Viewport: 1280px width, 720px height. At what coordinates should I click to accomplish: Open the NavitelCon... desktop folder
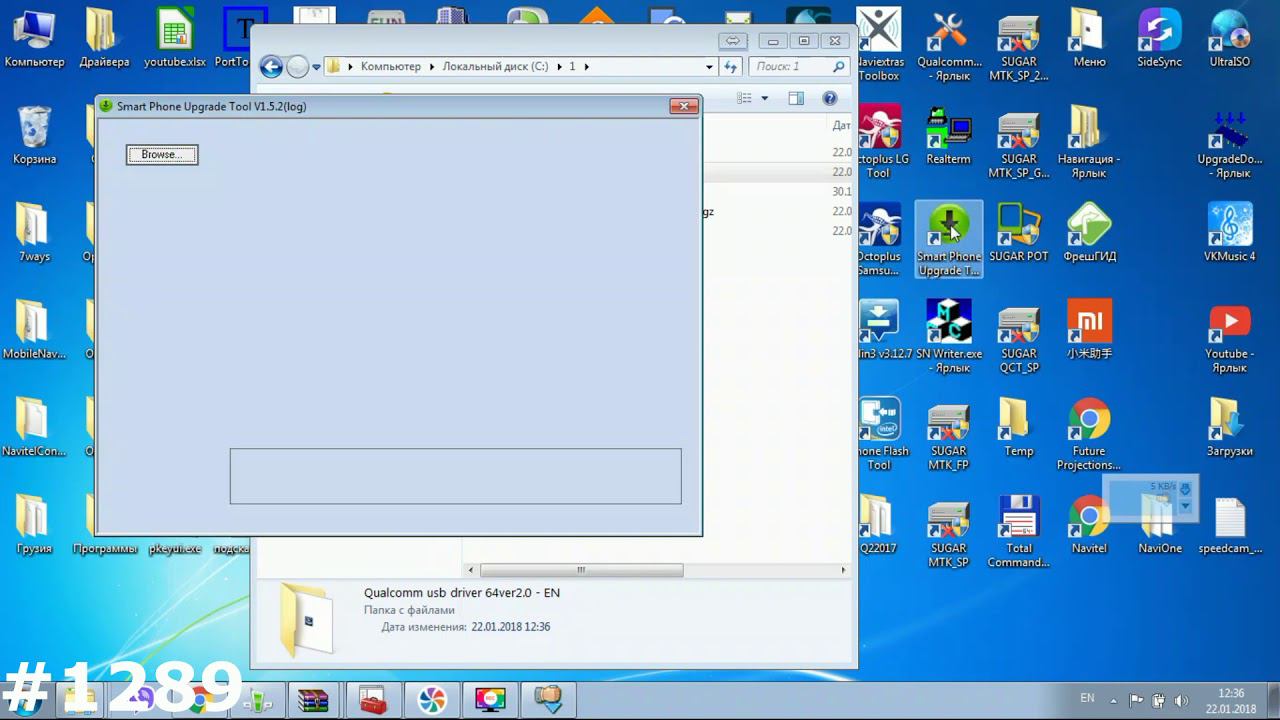(34, 426)
